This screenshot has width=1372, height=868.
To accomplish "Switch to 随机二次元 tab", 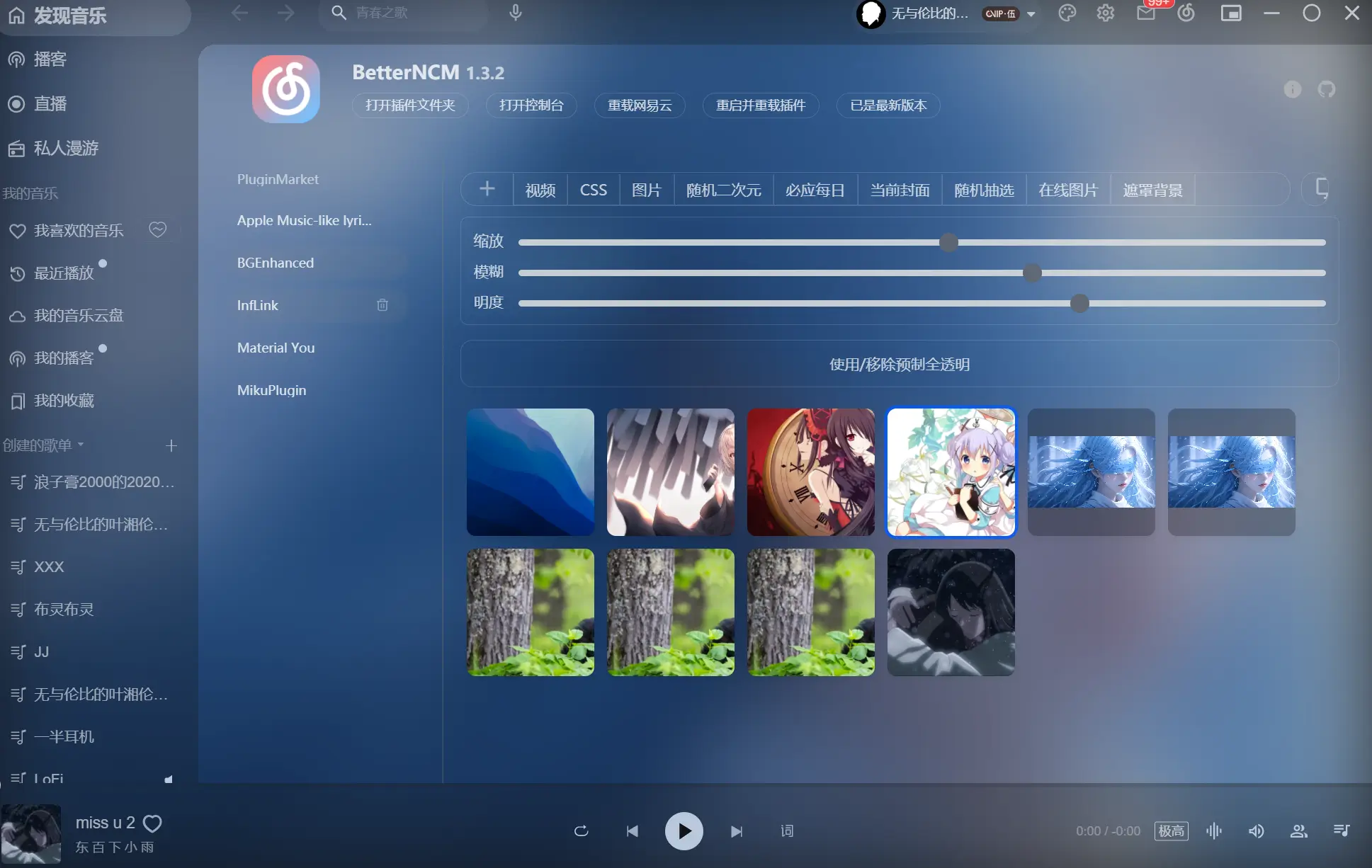I will [x=723, y=190].
